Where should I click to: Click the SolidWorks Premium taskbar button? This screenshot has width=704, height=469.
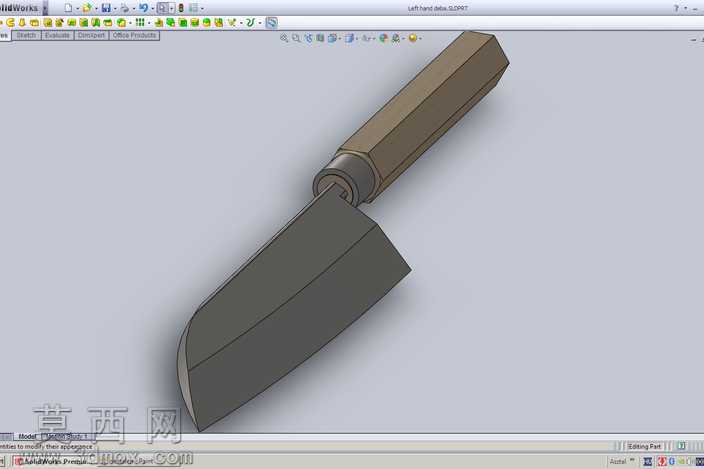point(53,461)
